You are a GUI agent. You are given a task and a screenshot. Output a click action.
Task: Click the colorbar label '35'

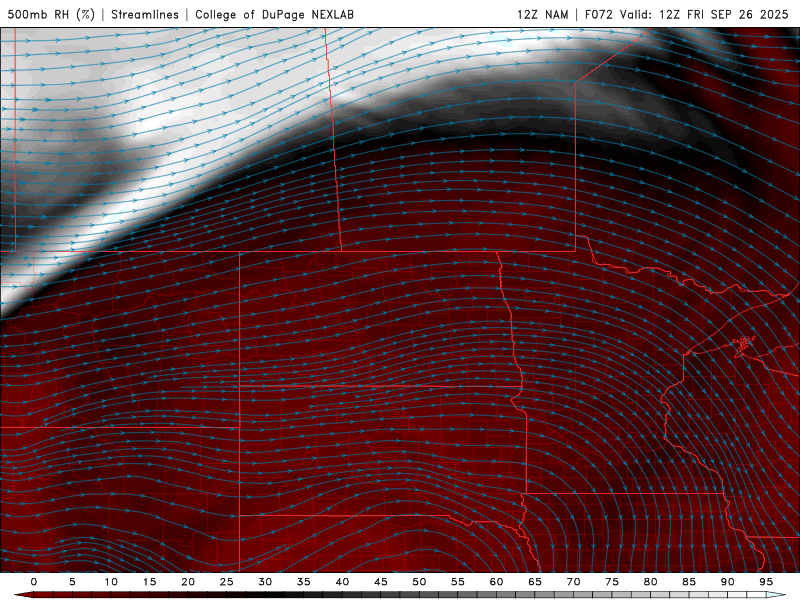click(x=304, y=582)
